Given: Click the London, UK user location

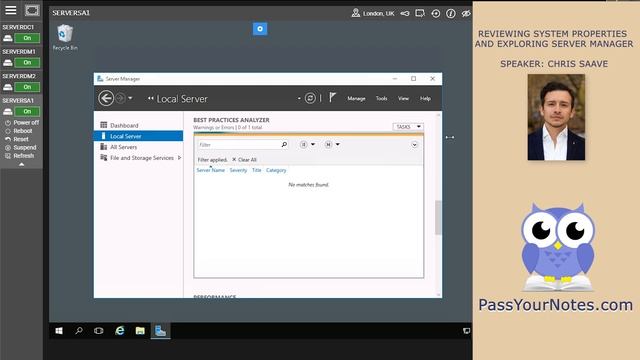Looking at the screenshot, I should coord(373,13).
